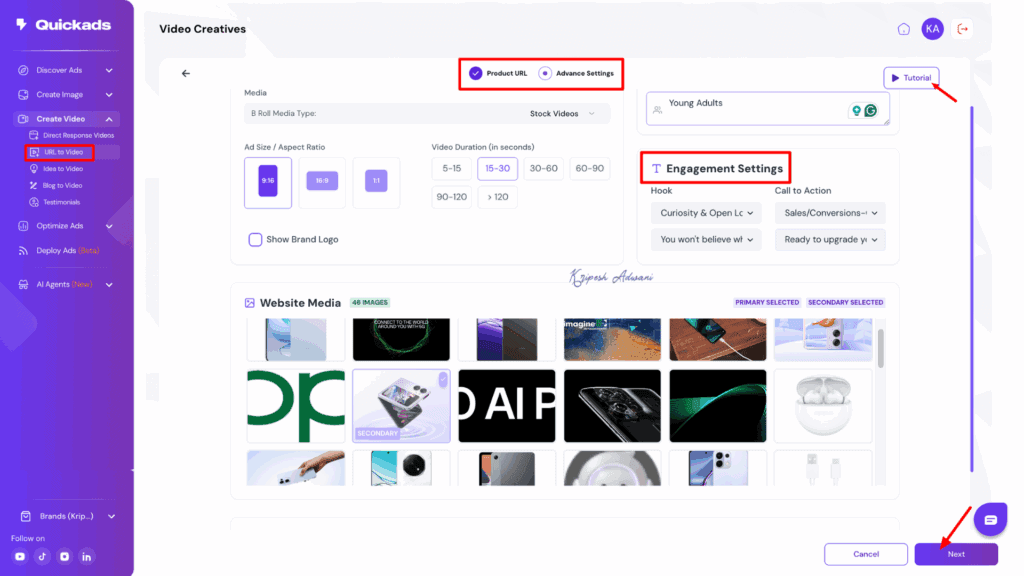Enable the Show Brand Logo checkbox
The image size is (1024, 576).
[257, 238]
